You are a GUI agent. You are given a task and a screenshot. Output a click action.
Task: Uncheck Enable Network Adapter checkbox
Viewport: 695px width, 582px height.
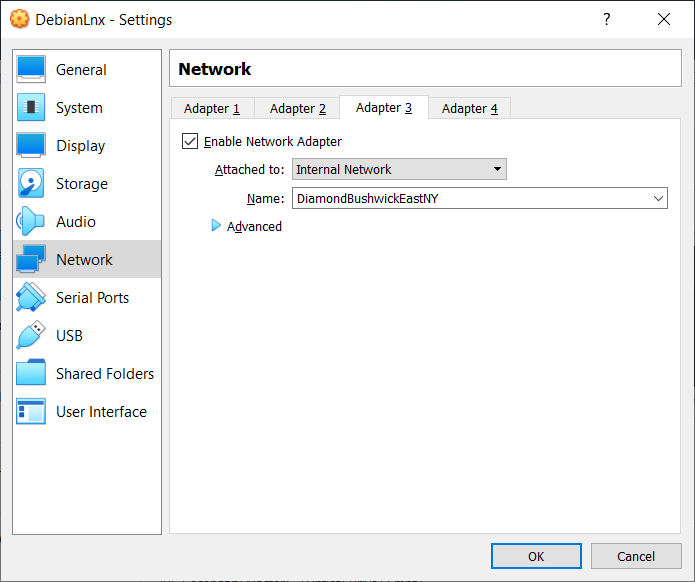[190, 141]
